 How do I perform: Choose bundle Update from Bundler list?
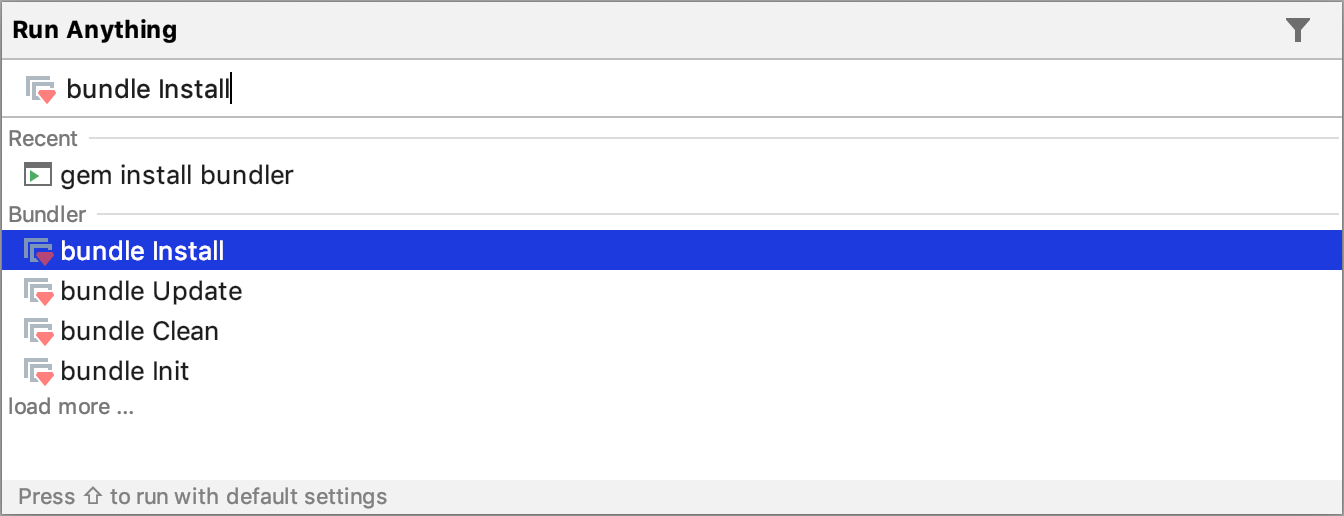pos(151,291)
